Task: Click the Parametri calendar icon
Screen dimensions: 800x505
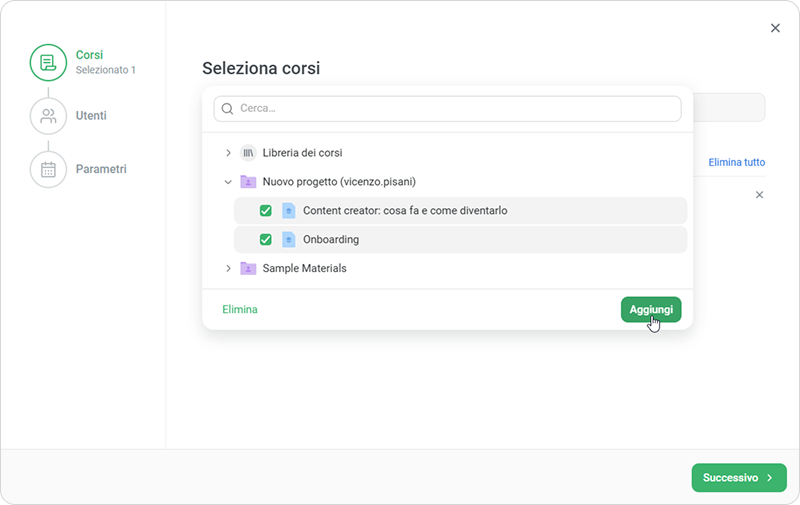Action: point(48,169)
